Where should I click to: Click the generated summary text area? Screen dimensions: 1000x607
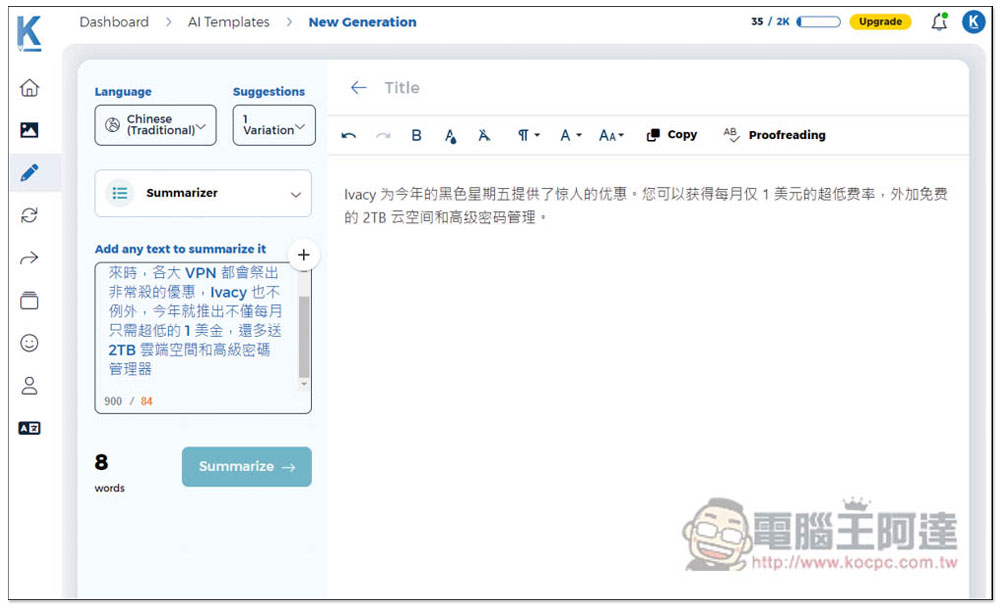click(646, 205)
